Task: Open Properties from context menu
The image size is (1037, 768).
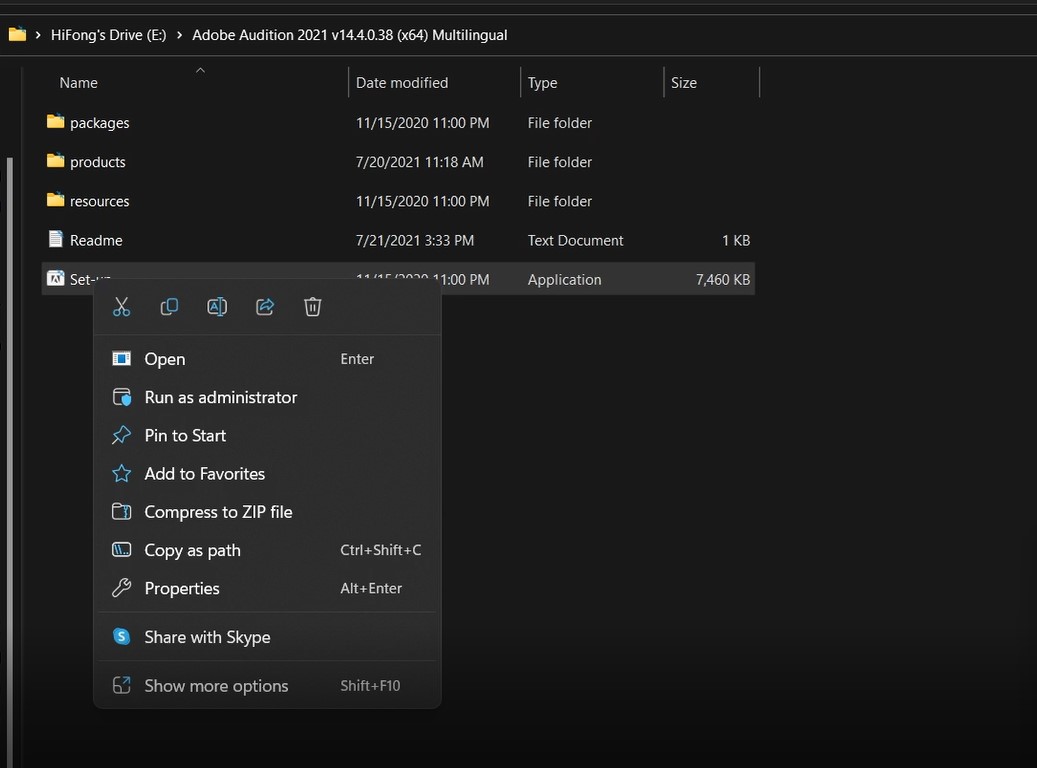Action: pos(181,589)
